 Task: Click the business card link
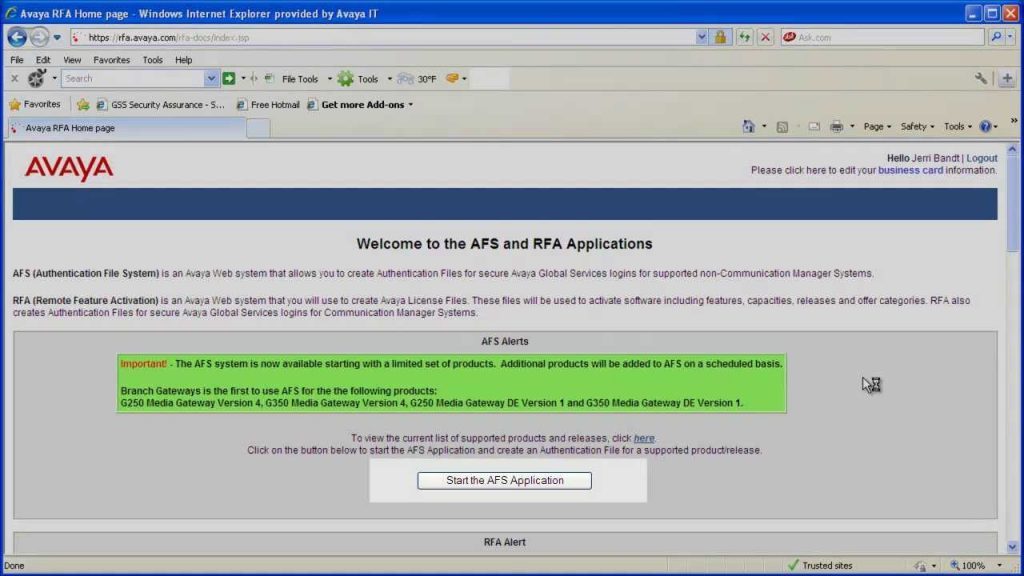[x=910, y=170]
